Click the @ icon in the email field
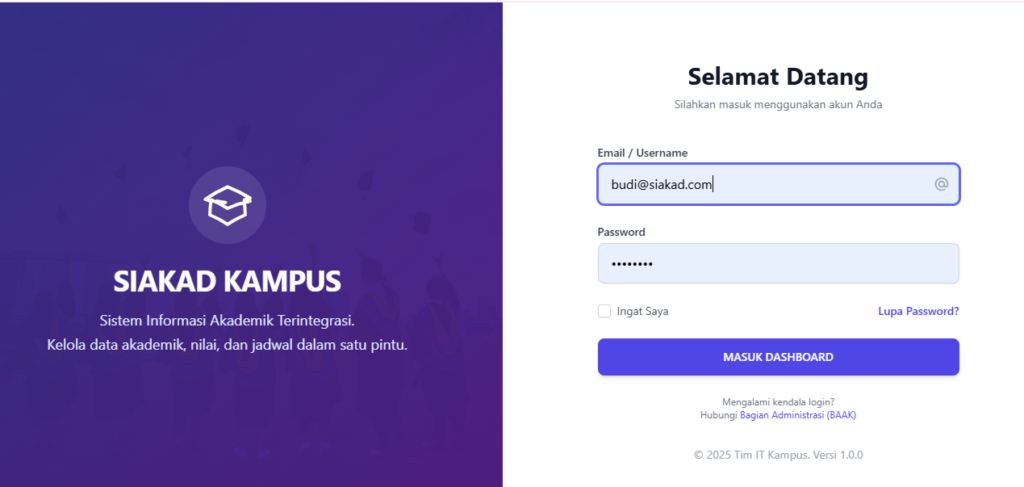Screen dimensions: 1024x487 pyautogui.click(x=941, y=184)
